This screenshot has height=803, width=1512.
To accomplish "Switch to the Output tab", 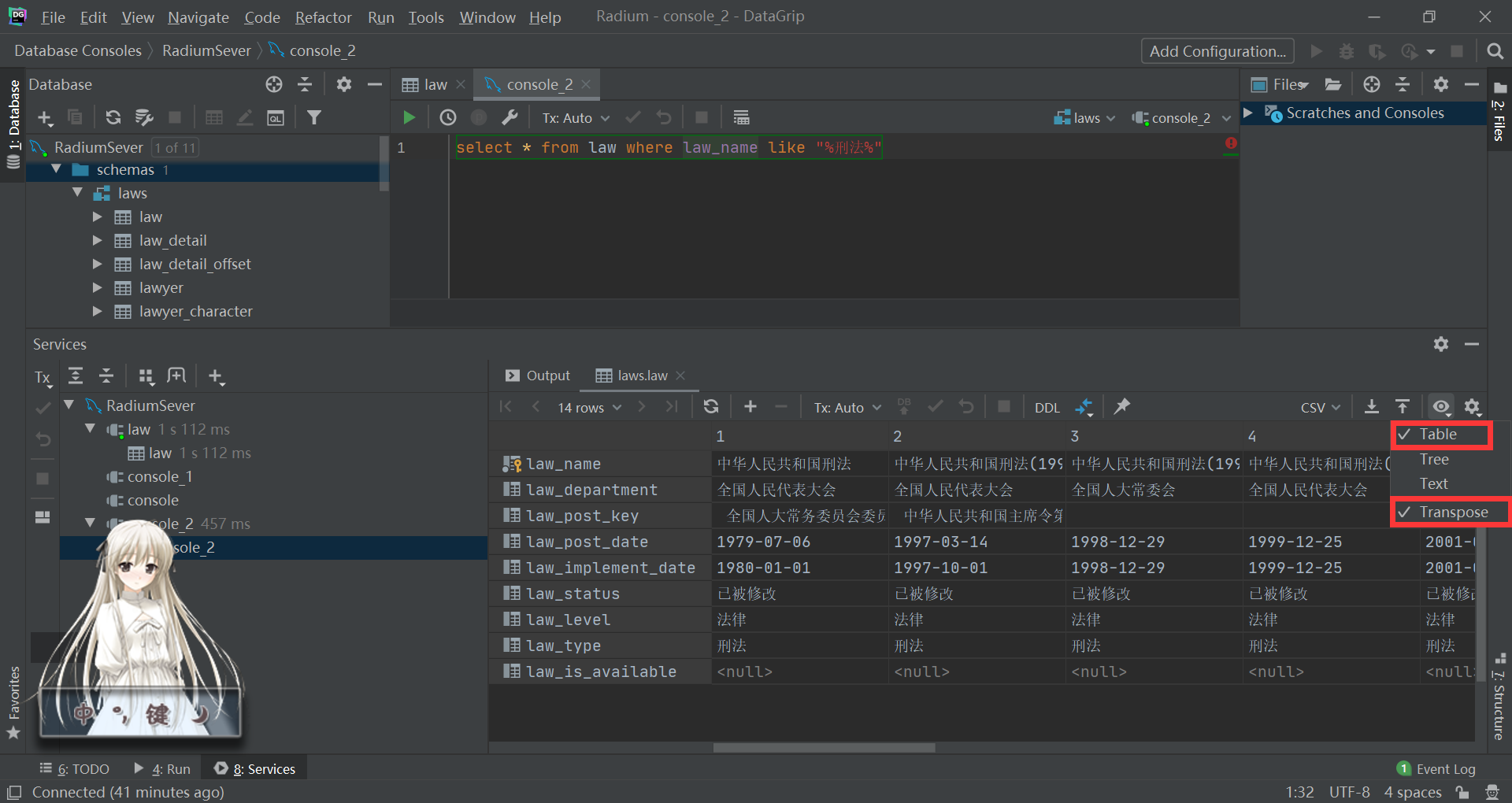I will coord(538,376).
